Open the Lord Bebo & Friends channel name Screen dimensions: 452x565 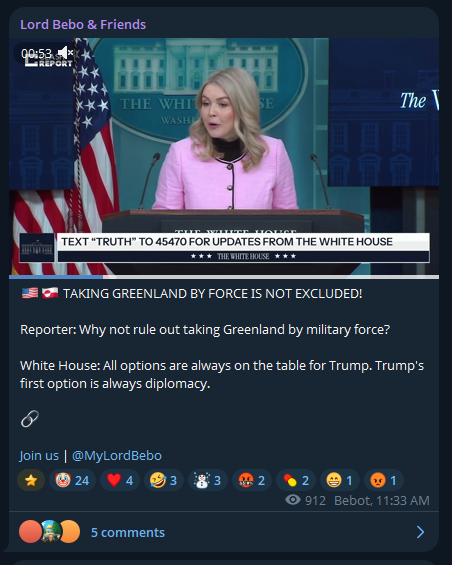click(x=83, y=25)
